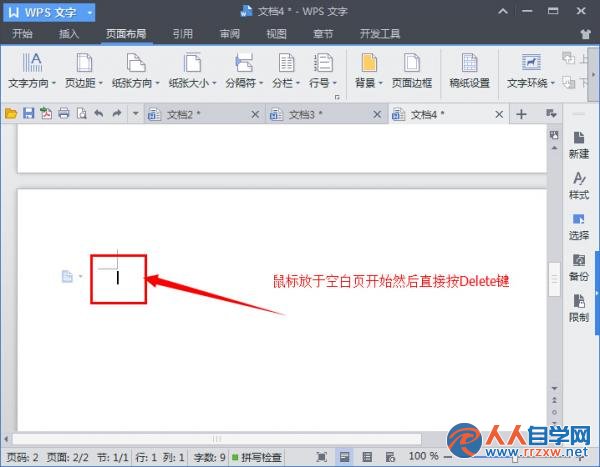This screenshot has height=467, width=600.
Task: Open the Paper Orientation (纸张方向) tool
Action: 136,71
